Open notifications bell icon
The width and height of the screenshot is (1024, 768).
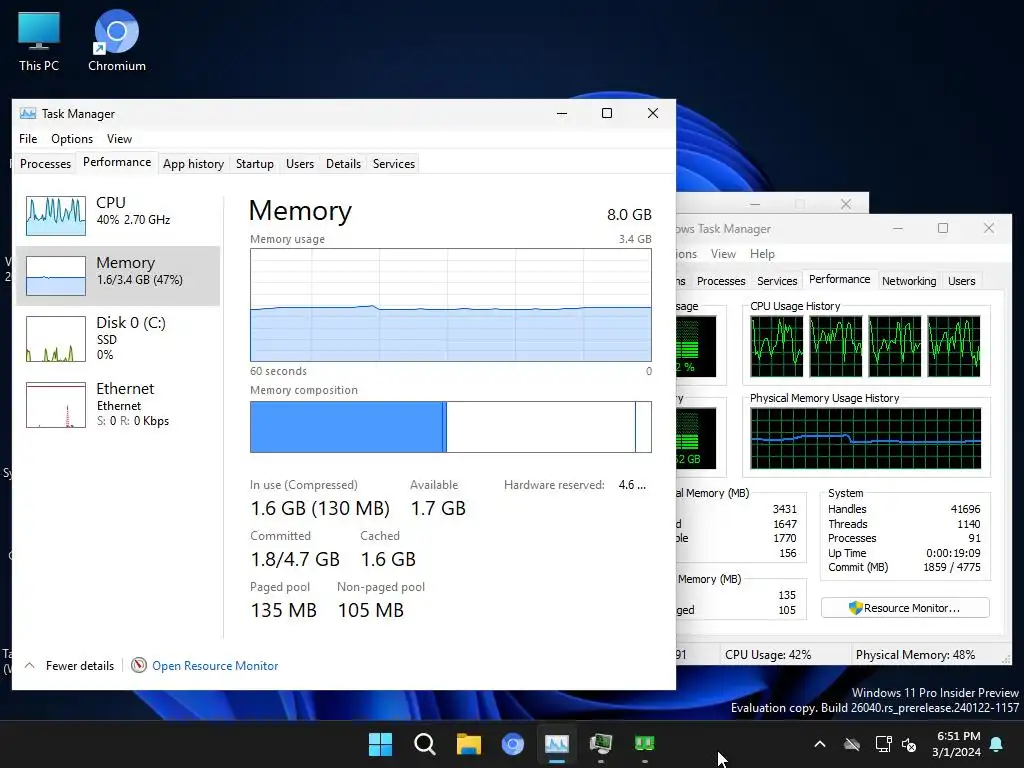(x=997, y=744)
